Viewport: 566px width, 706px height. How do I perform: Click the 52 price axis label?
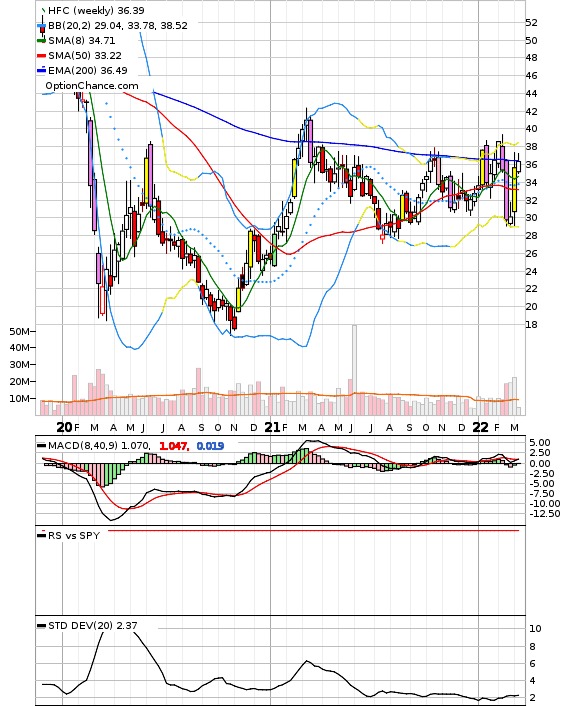[531, 23]
